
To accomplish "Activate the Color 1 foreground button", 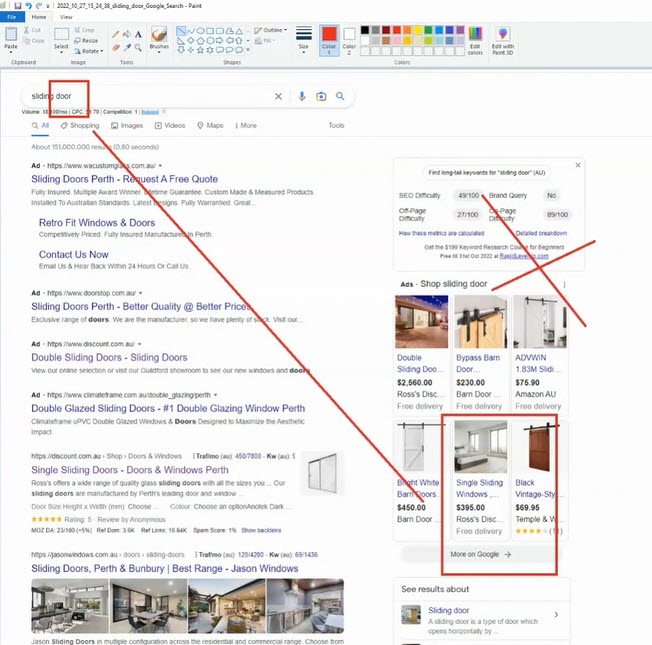I will pos(329,40).
